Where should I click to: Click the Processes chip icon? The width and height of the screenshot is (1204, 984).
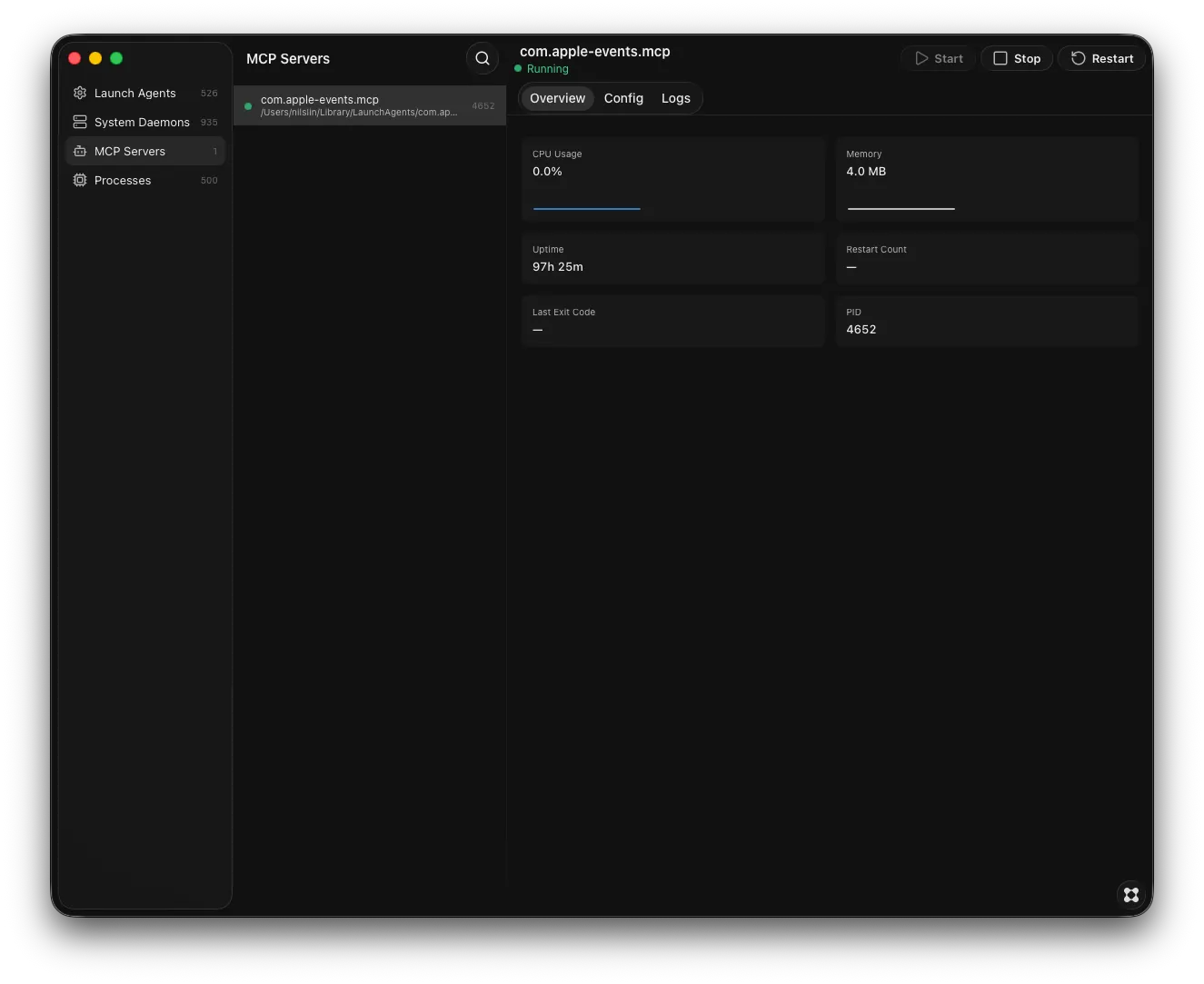[x=80, y=180]
